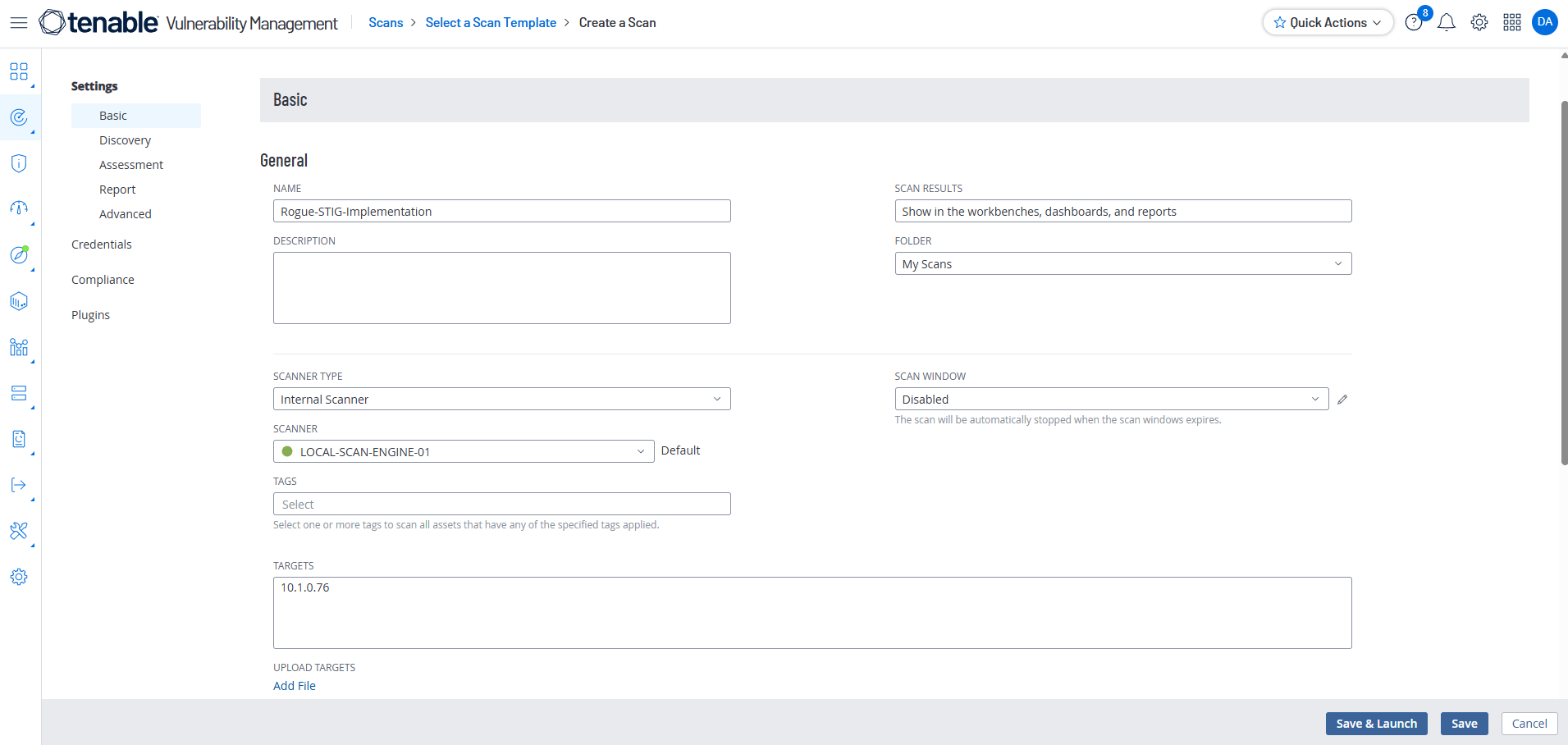Click the DA user avatar

tap(1545, 22)
